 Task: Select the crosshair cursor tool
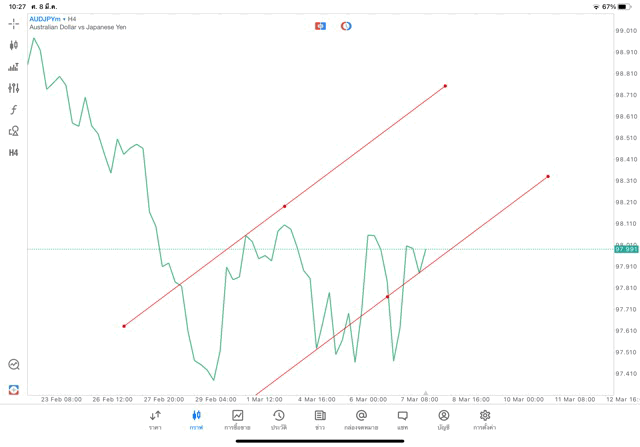(x=14, y=23)
